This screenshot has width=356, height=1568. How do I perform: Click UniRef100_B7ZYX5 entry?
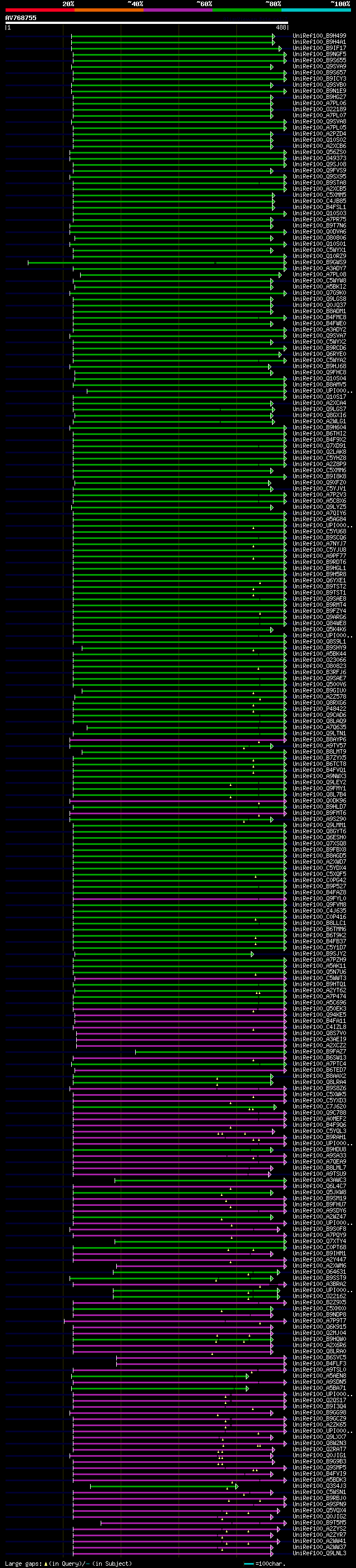click(x=319, y=758)
